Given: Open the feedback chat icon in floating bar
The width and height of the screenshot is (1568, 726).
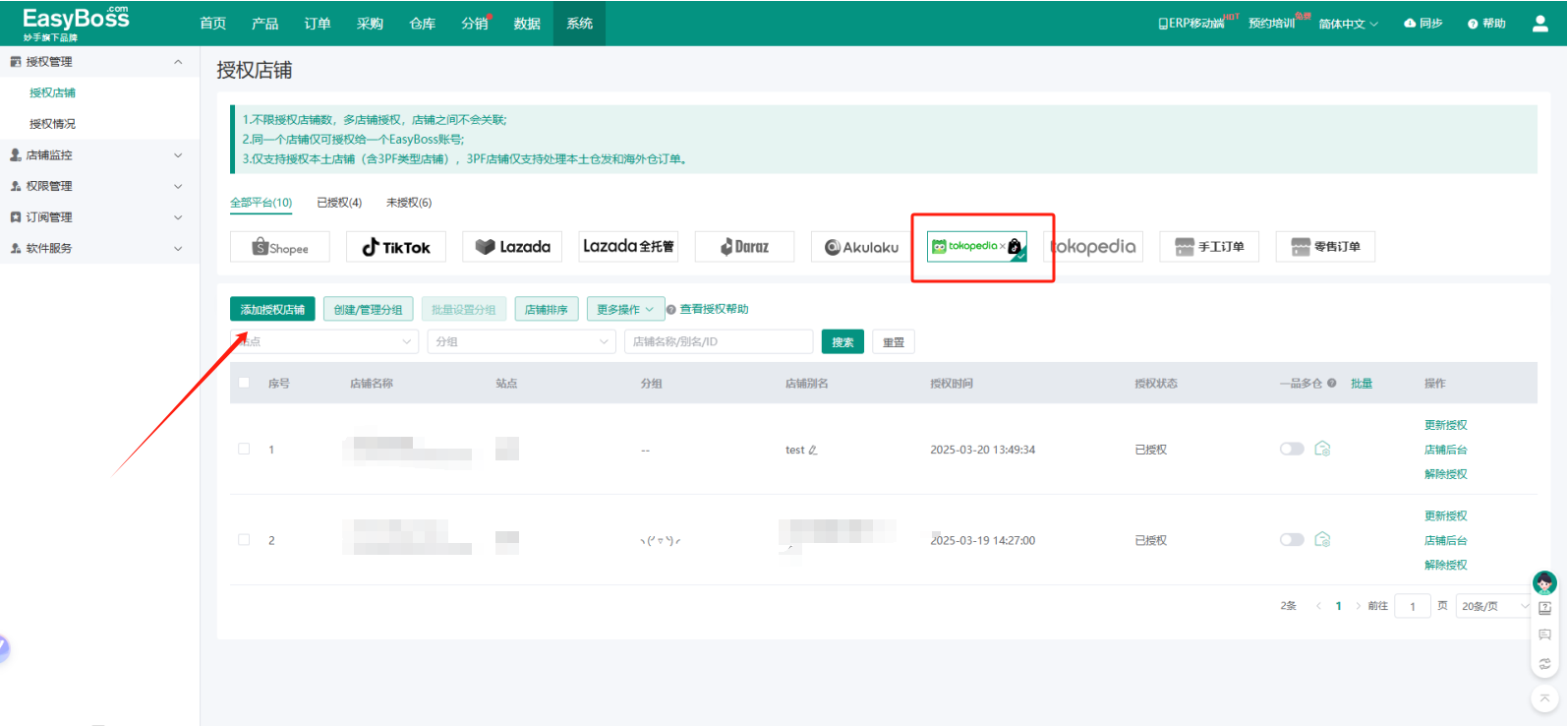Looking at the screenshot, I should 1544,635.
